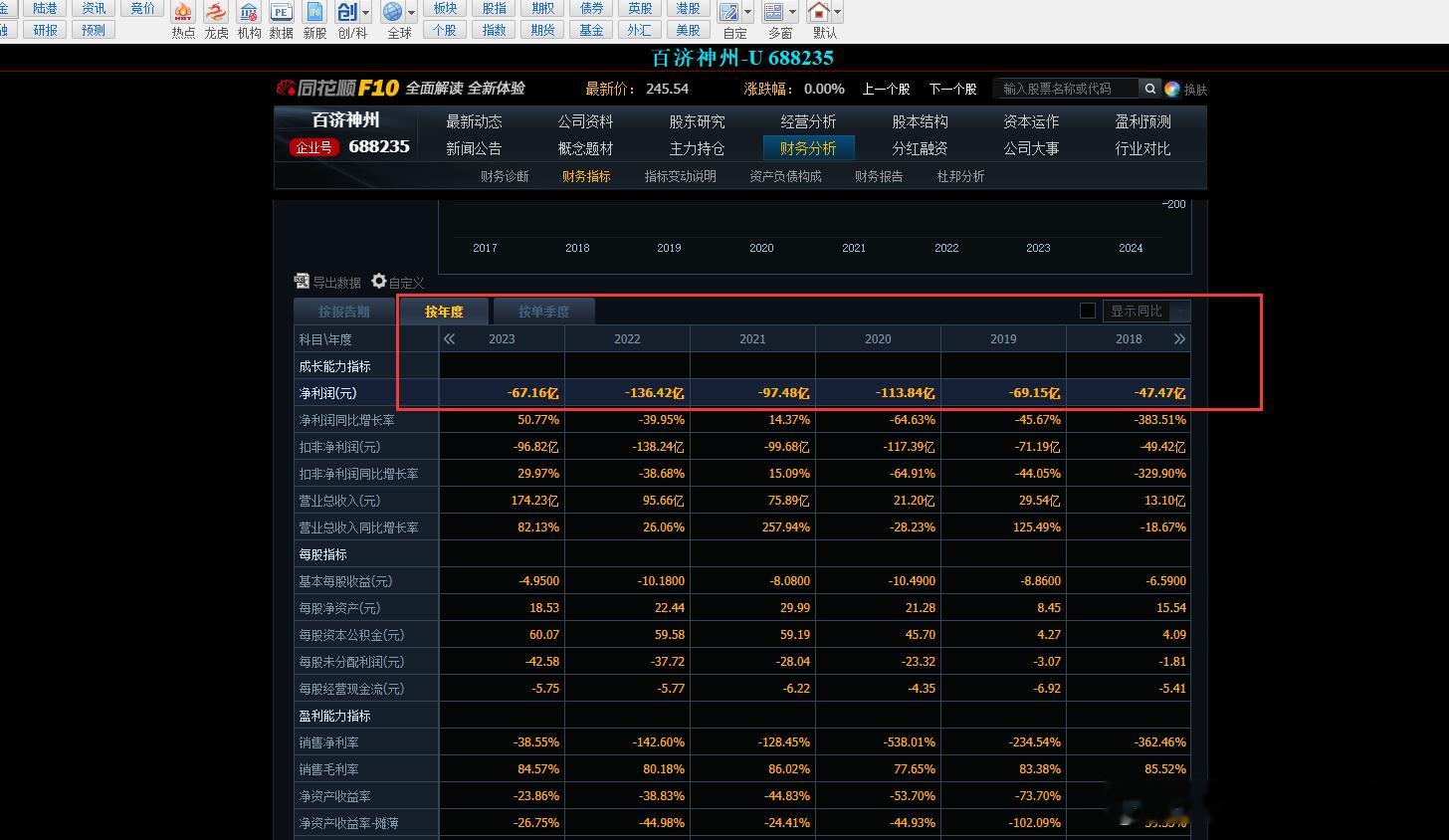This screenshot has height=840, width=1449.
Task: Open 资产负债构成 sub-tab
Action: pyautogui.click(x=785, y=176)
